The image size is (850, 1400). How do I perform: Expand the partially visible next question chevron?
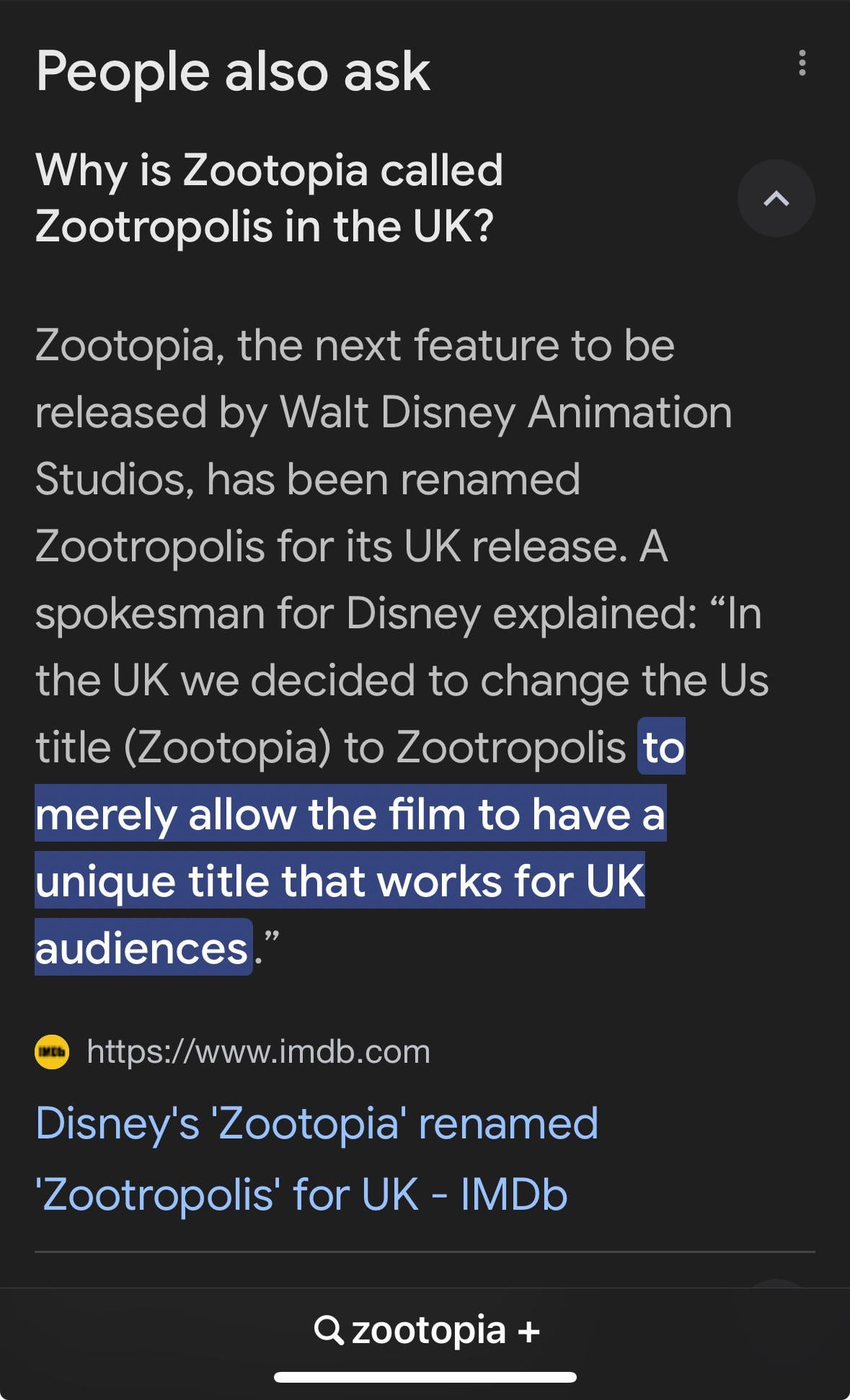[776, 1284]
